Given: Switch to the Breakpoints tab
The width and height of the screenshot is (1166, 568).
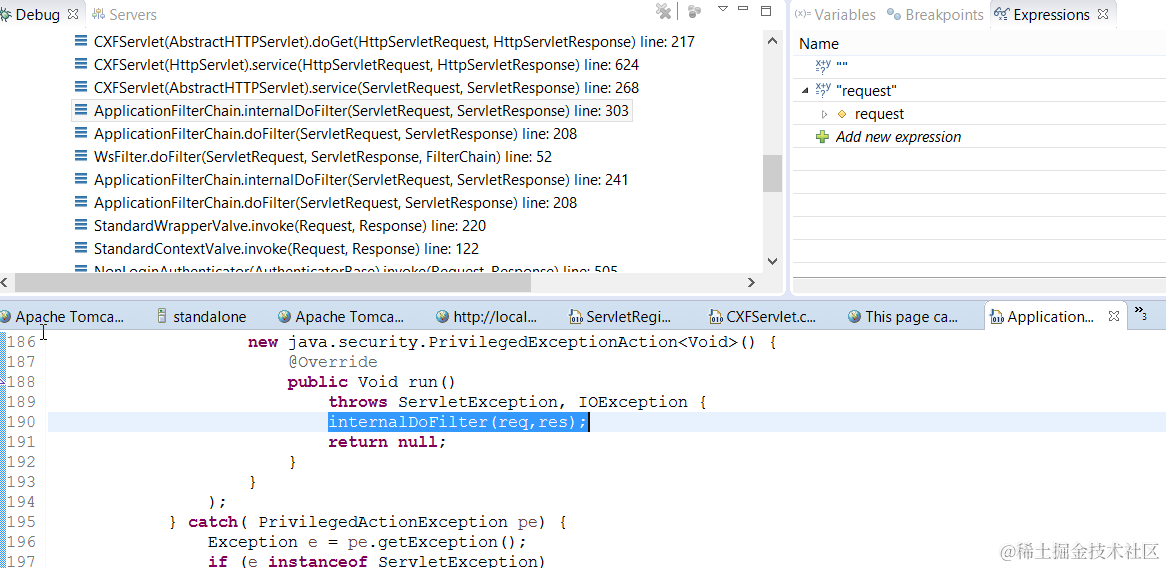Looking at the screenshot, I should 935,14.
